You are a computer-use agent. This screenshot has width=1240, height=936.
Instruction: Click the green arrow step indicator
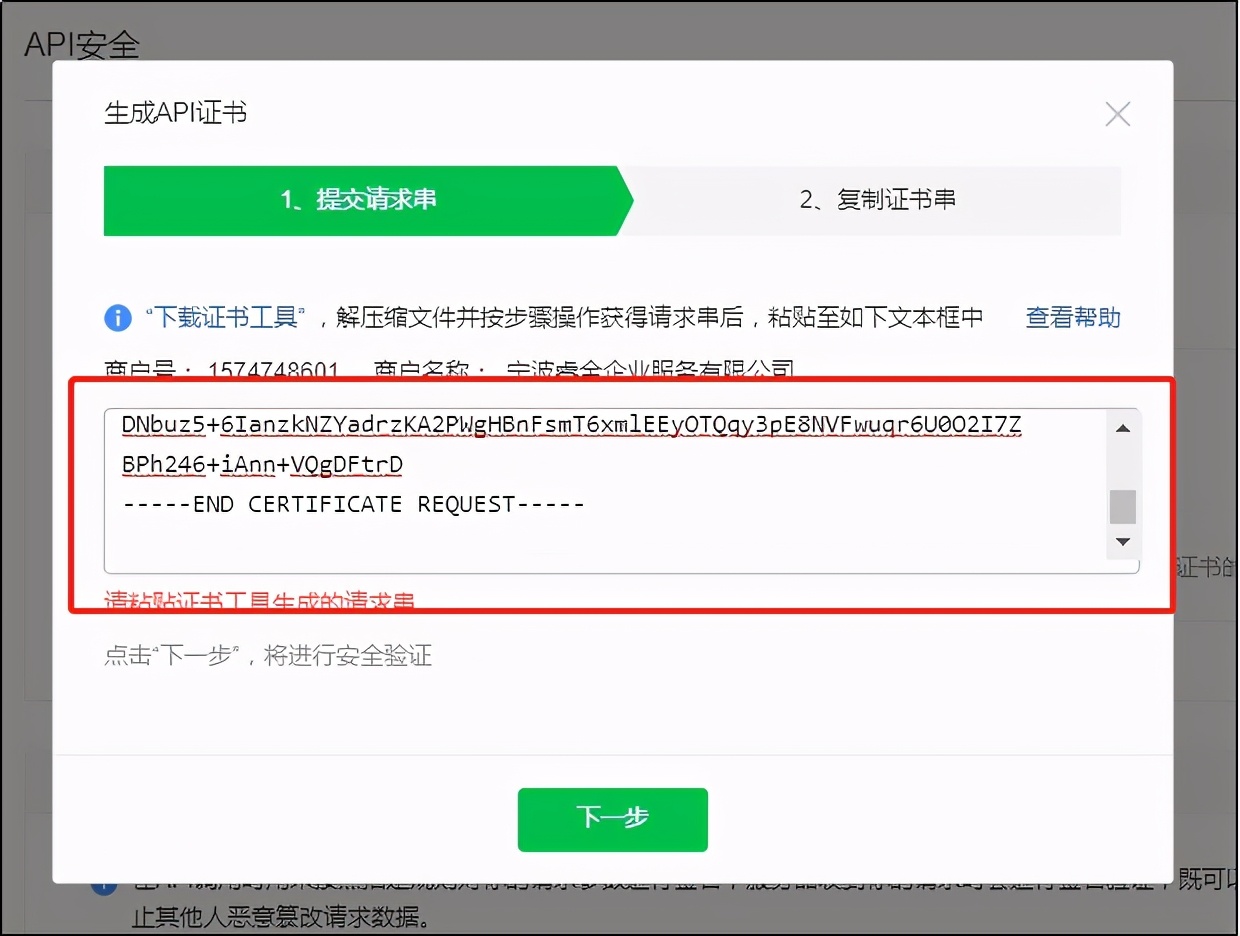pyautogui.click(x=365, y=200)
